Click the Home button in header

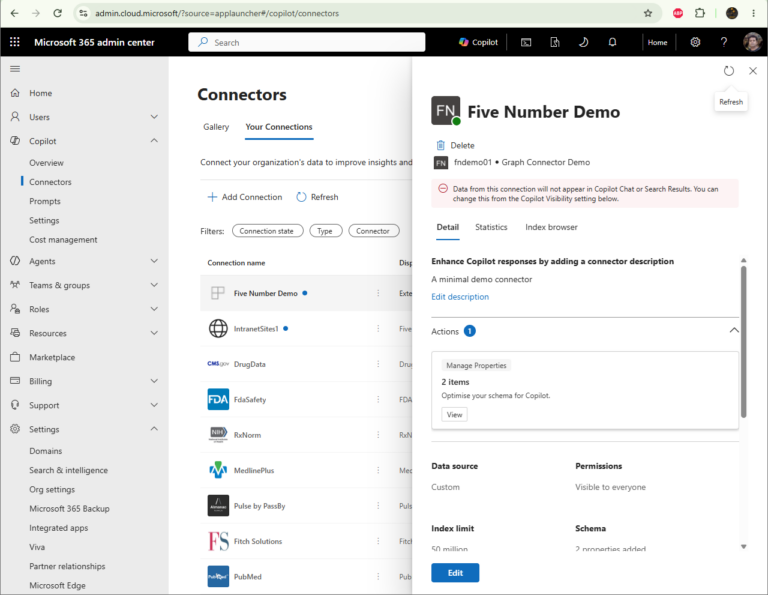pos(657,43)
